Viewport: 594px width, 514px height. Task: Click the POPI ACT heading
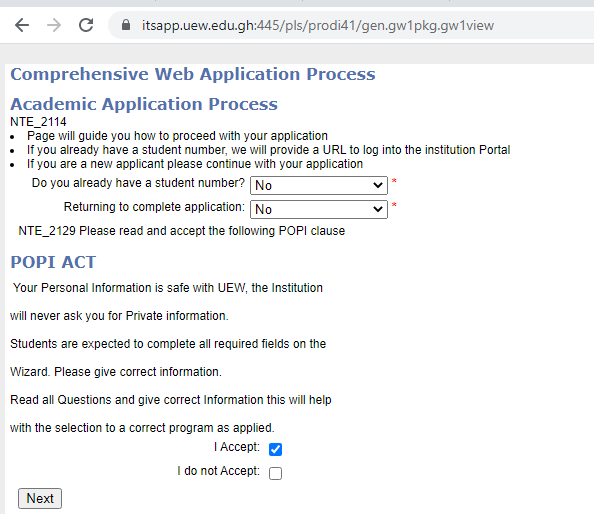point(53,262)
